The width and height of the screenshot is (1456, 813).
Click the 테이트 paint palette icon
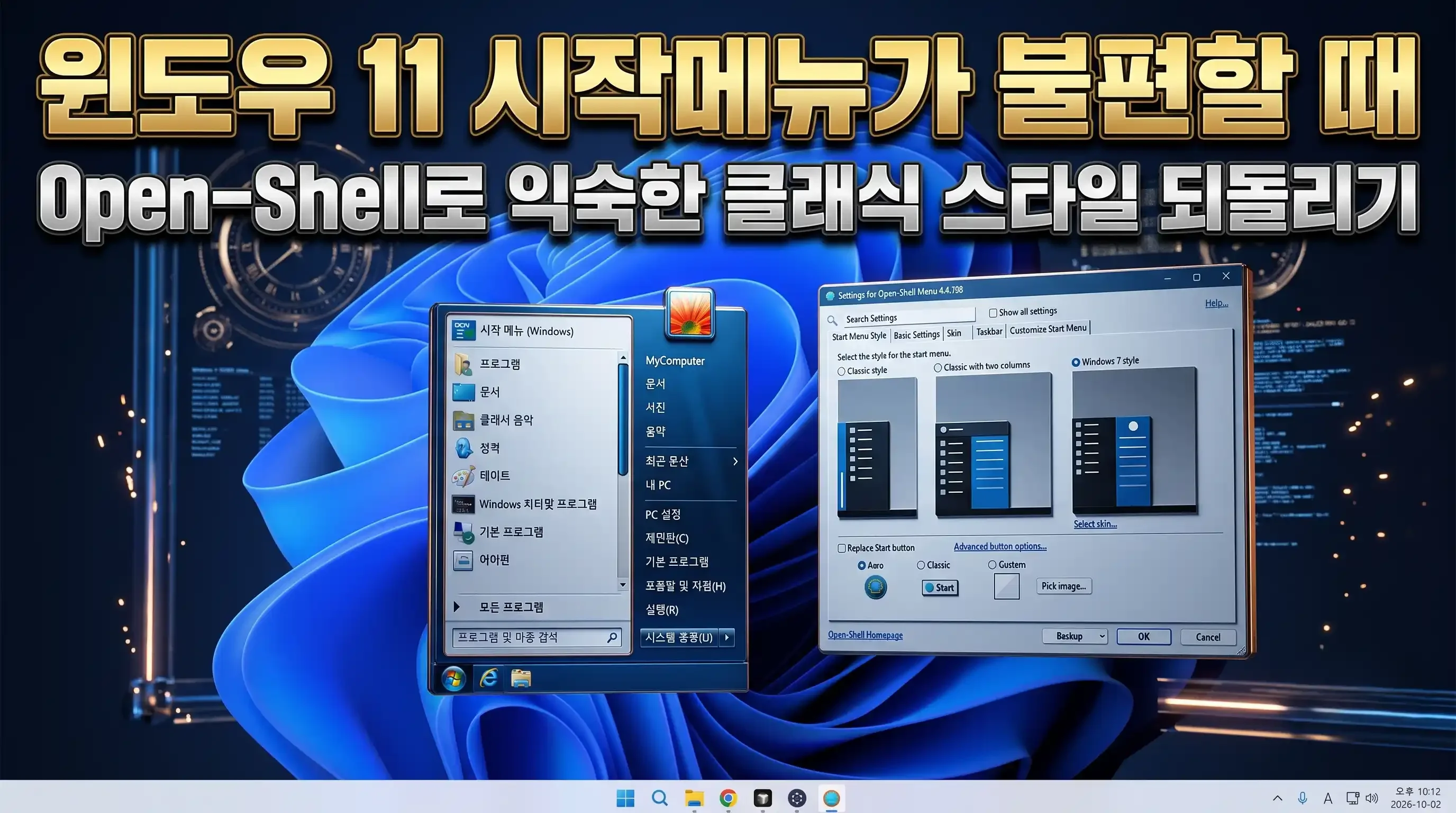pos(463,476)
